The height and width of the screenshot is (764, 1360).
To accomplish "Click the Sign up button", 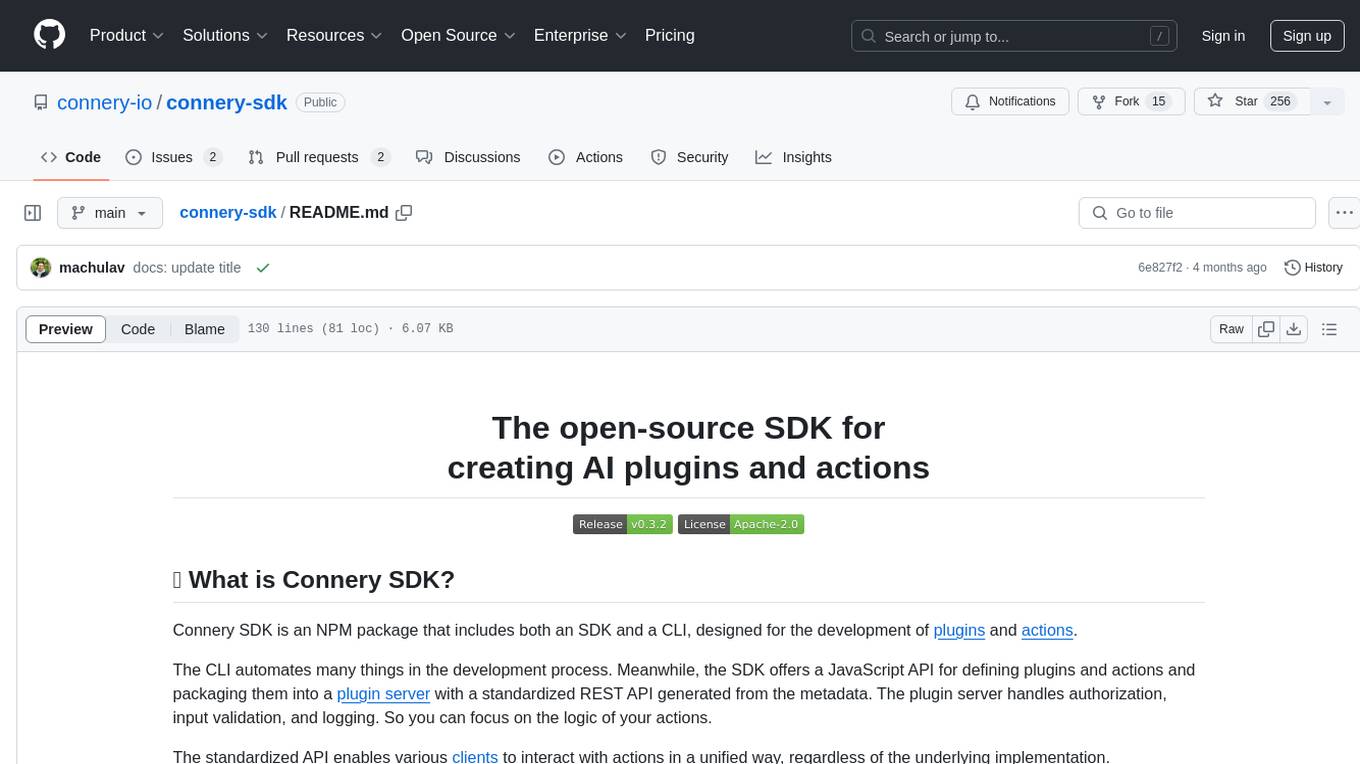I will point(1307,36).
